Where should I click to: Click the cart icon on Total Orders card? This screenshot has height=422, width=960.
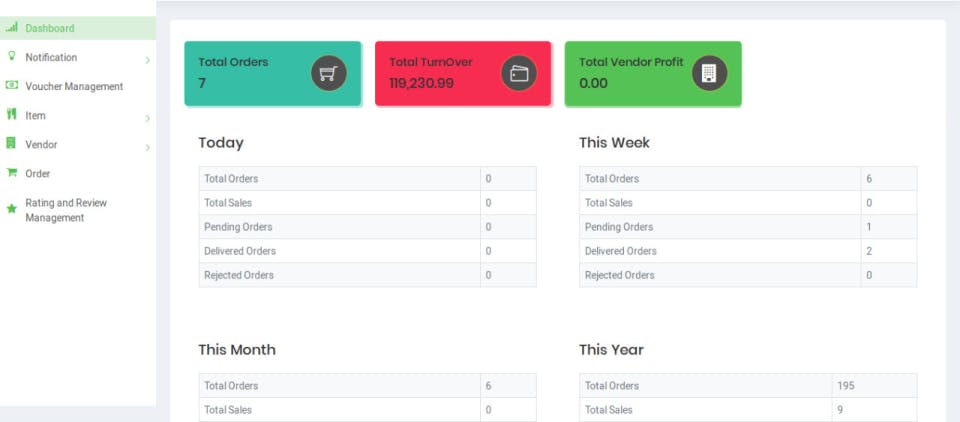click(328, 73)
